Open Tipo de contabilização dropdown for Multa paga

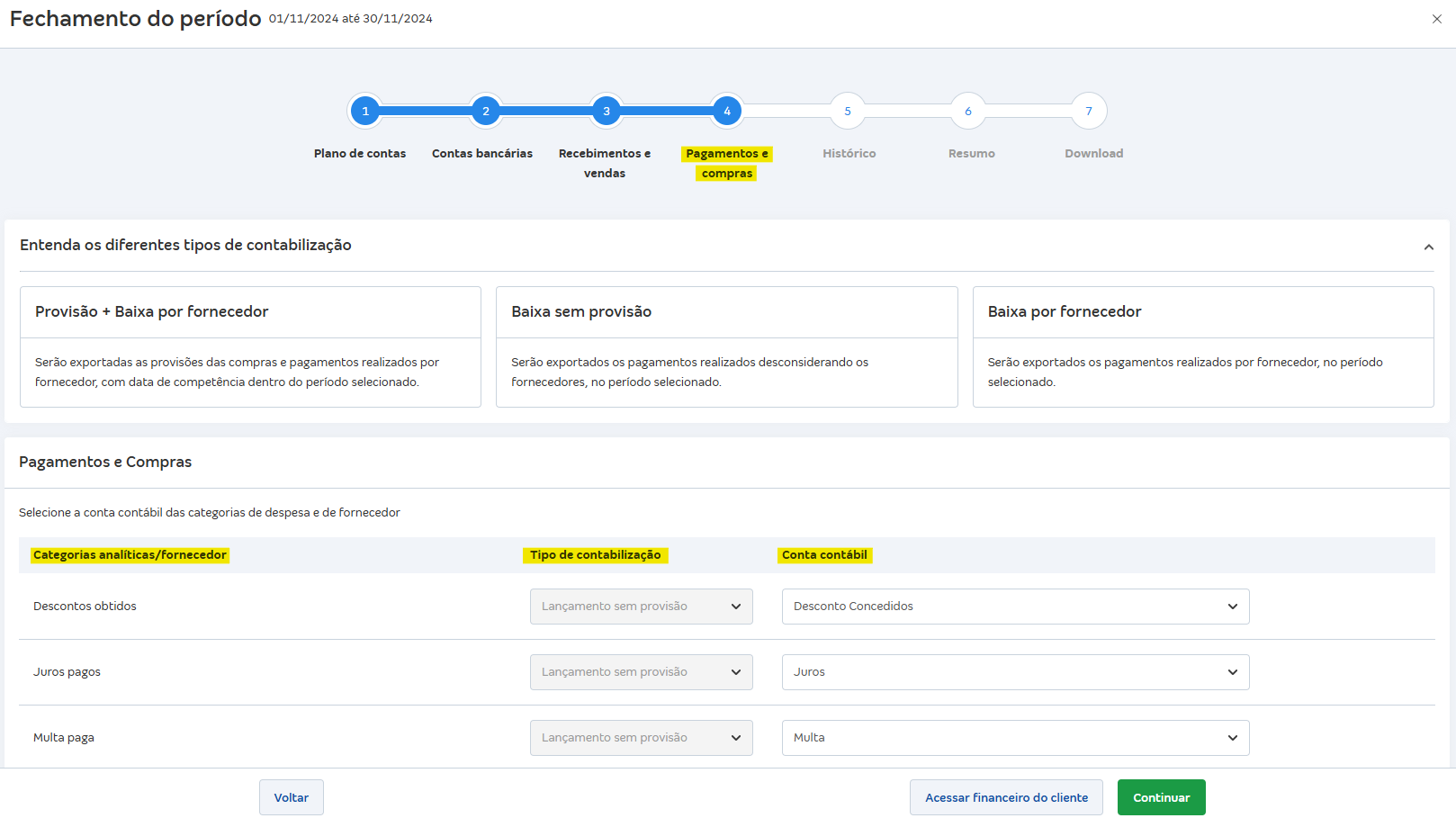point(641,737)
